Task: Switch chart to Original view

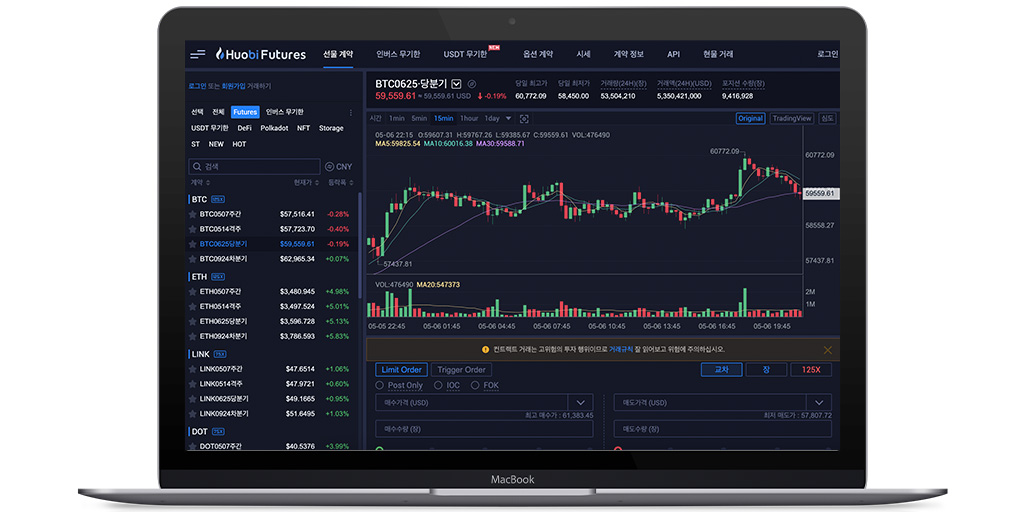Action: coord(750,118)
